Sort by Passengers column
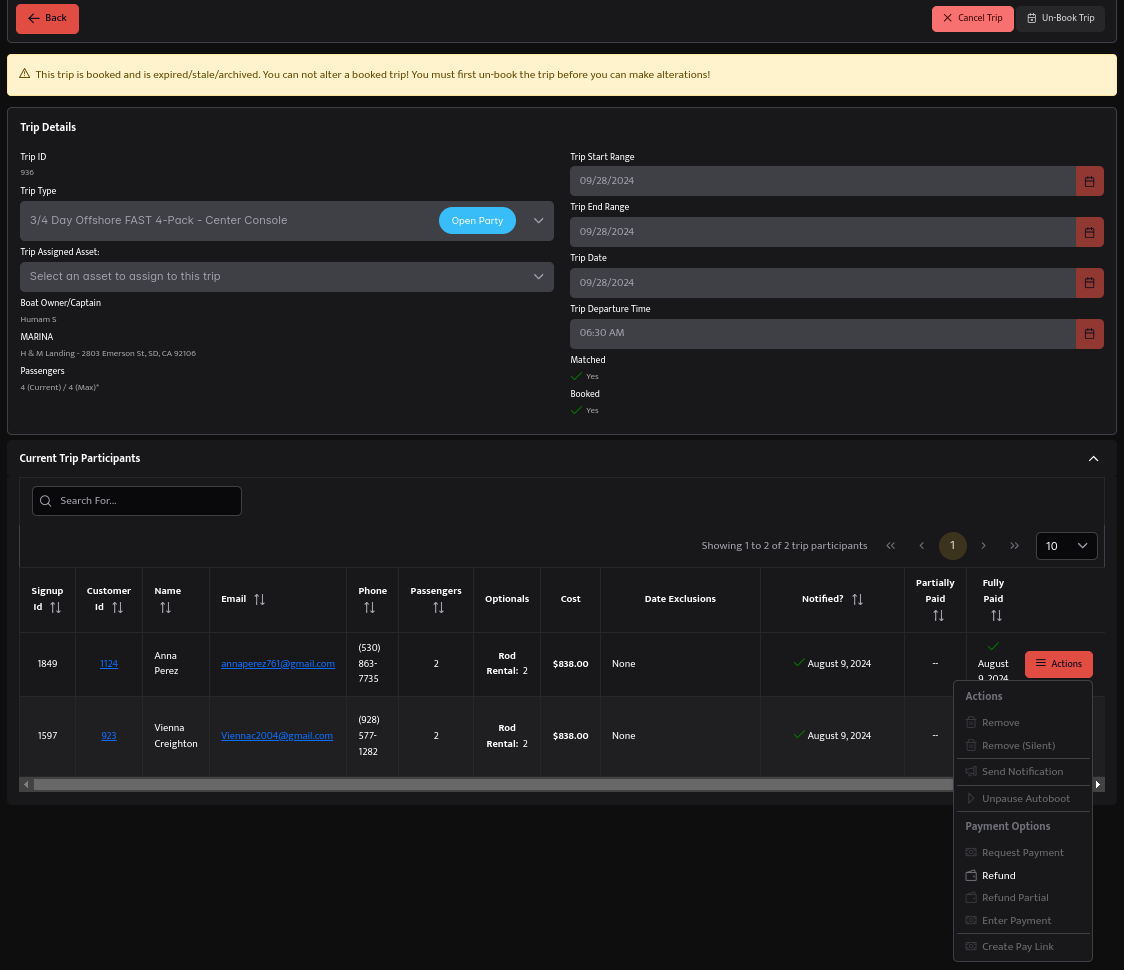Screen dimensions: 1124x970 pos(438,608)
